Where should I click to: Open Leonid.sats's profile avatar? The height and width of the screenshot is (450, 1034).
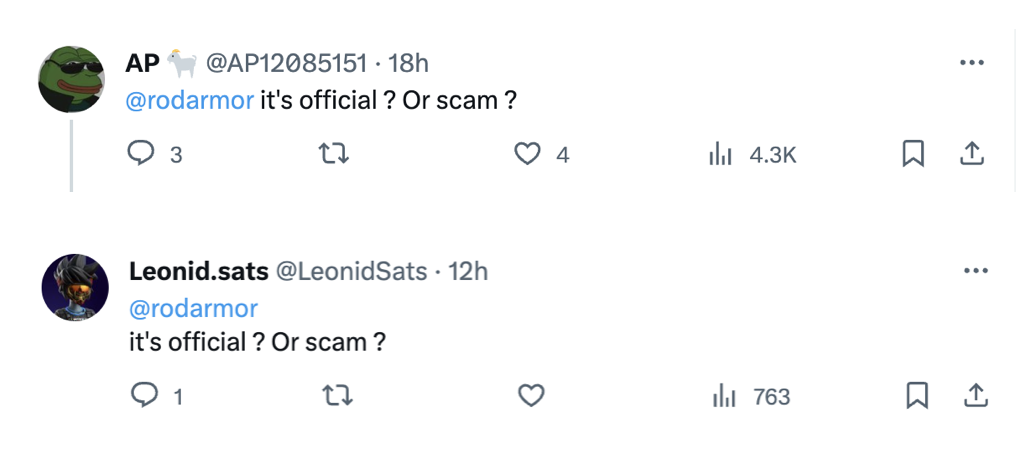75,288
